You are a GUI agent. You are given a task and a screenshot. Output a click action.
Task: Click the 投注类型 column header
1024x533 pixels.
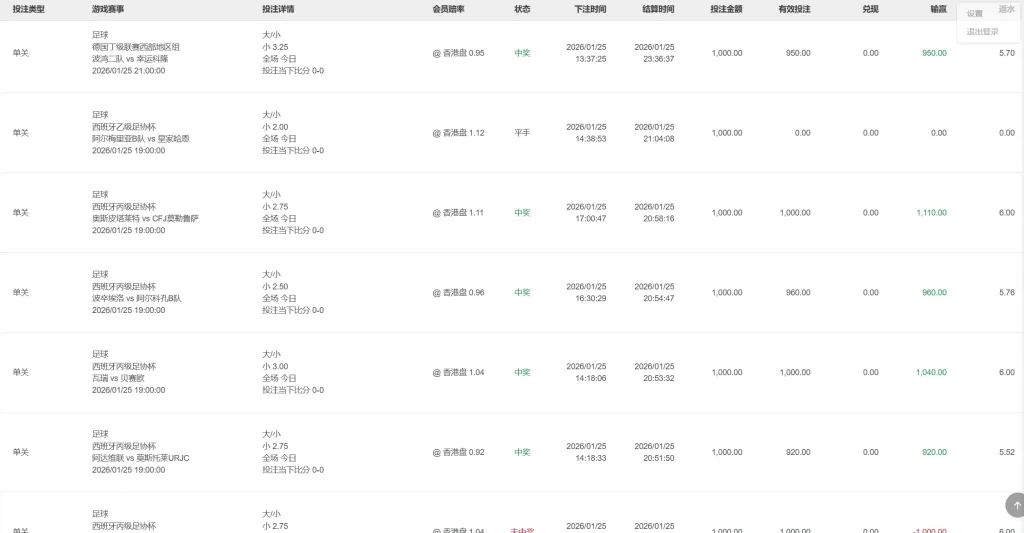28,9
